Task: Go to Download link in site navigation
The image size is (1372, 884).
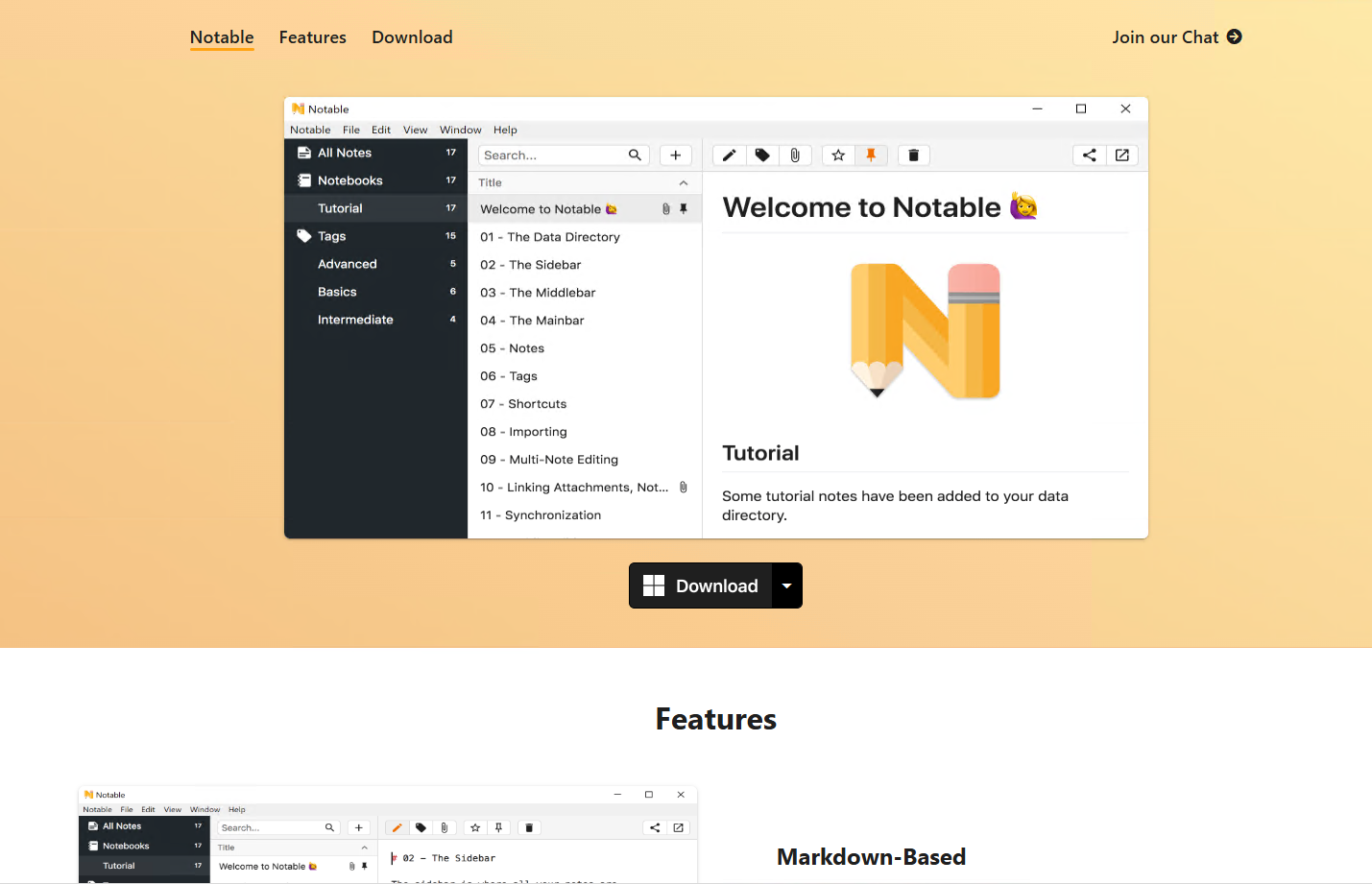Action: [x=412, y=37]
